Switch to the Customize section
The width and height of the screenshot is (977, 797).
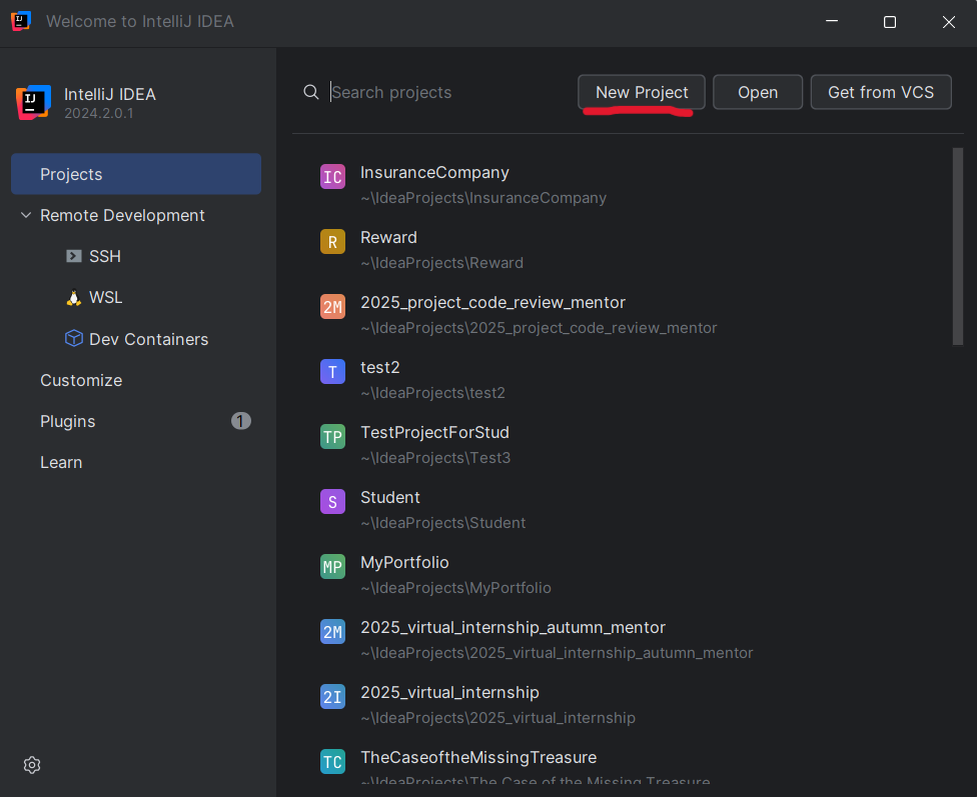[81, 380]
